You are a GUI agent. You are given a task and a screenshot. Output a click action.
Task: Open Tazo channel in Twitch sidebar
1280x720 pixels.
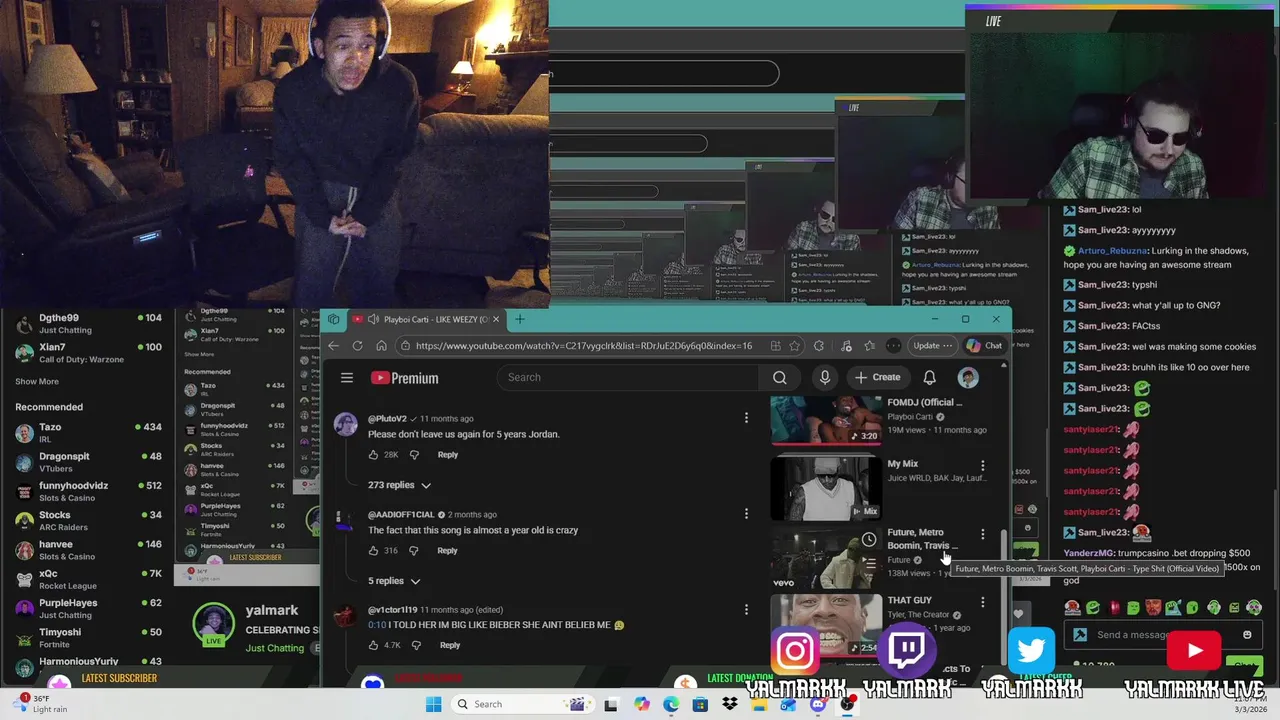click(88, 433)
